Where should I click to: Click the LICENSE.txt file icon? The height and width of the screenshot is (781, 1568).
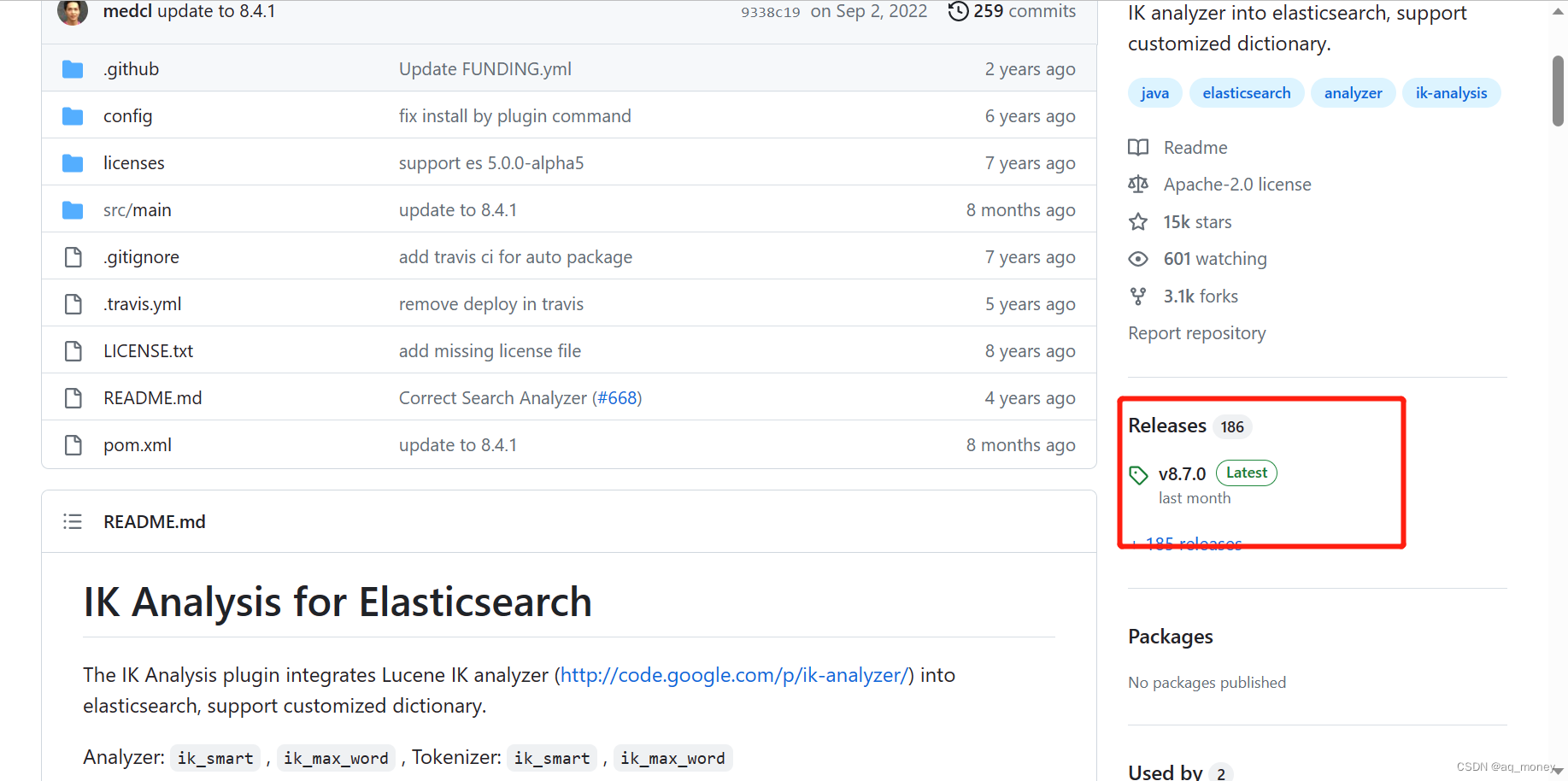click(x=73, y=351)
